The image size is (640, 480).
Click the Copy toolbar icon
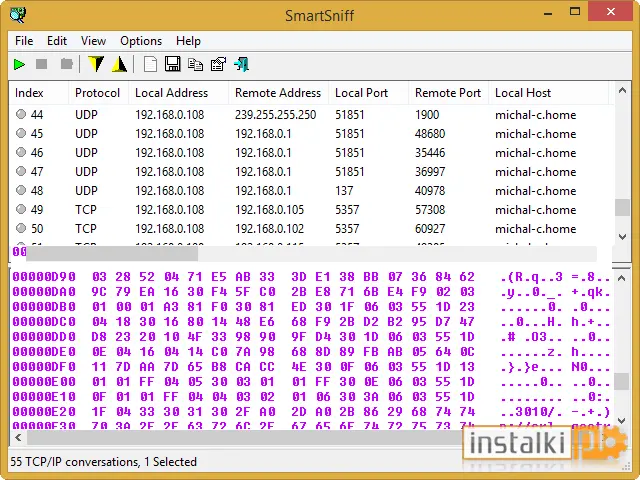[x=196, y=64]
